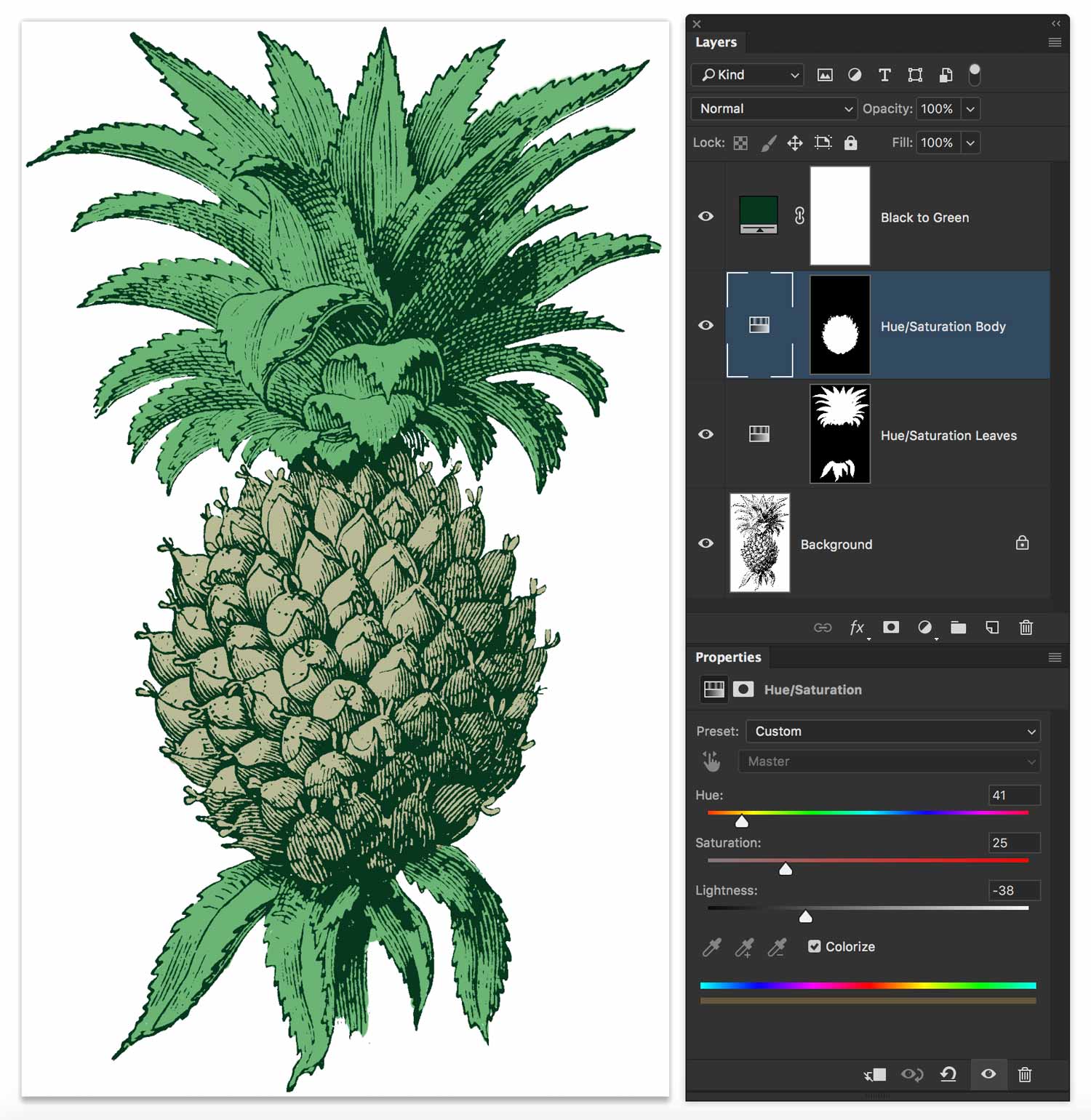The height and width of the screenshot is (1120, 1091).
Task: Uncheck the Colorize checkbox
Action: 815,946
